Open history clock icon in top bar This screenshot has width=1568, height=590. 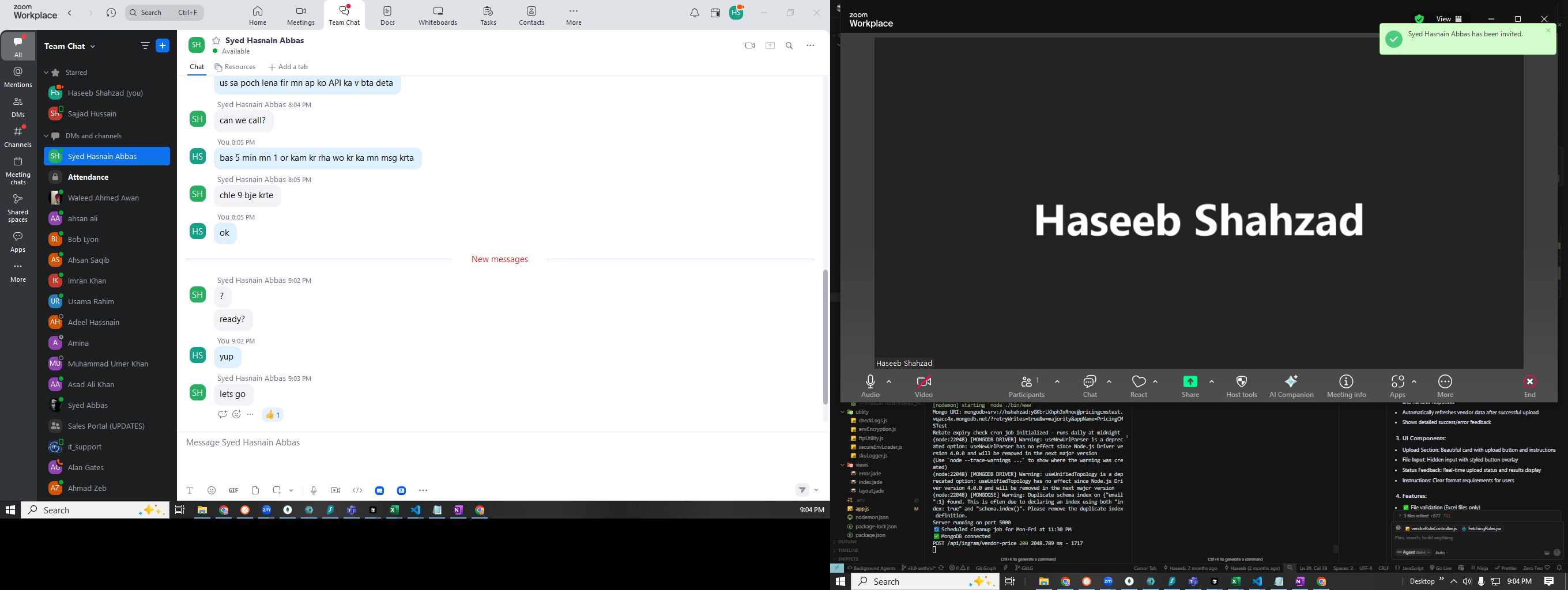[x=111, y=13]
